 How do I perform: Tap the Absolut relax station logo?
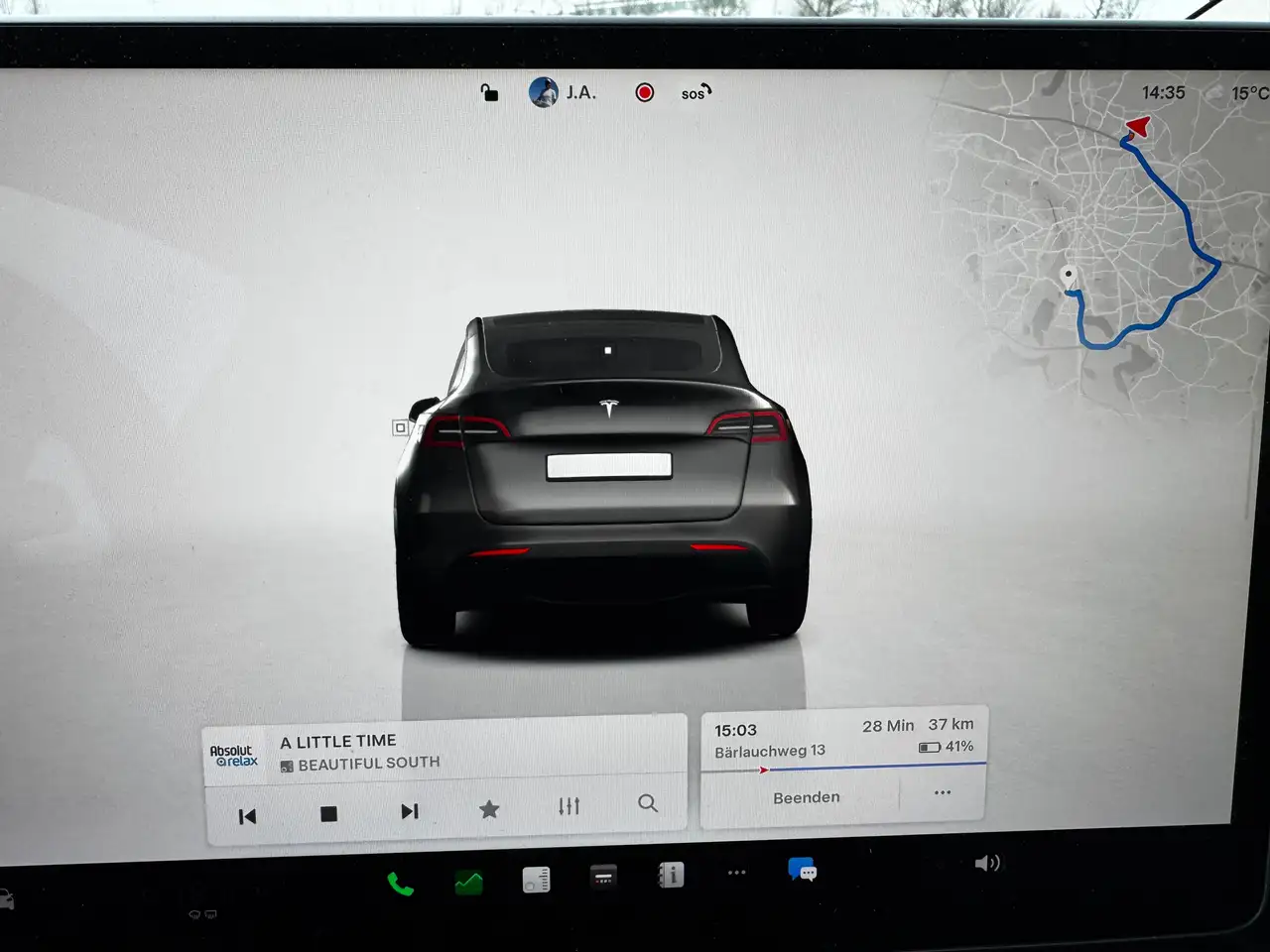(x=233, y=756)
